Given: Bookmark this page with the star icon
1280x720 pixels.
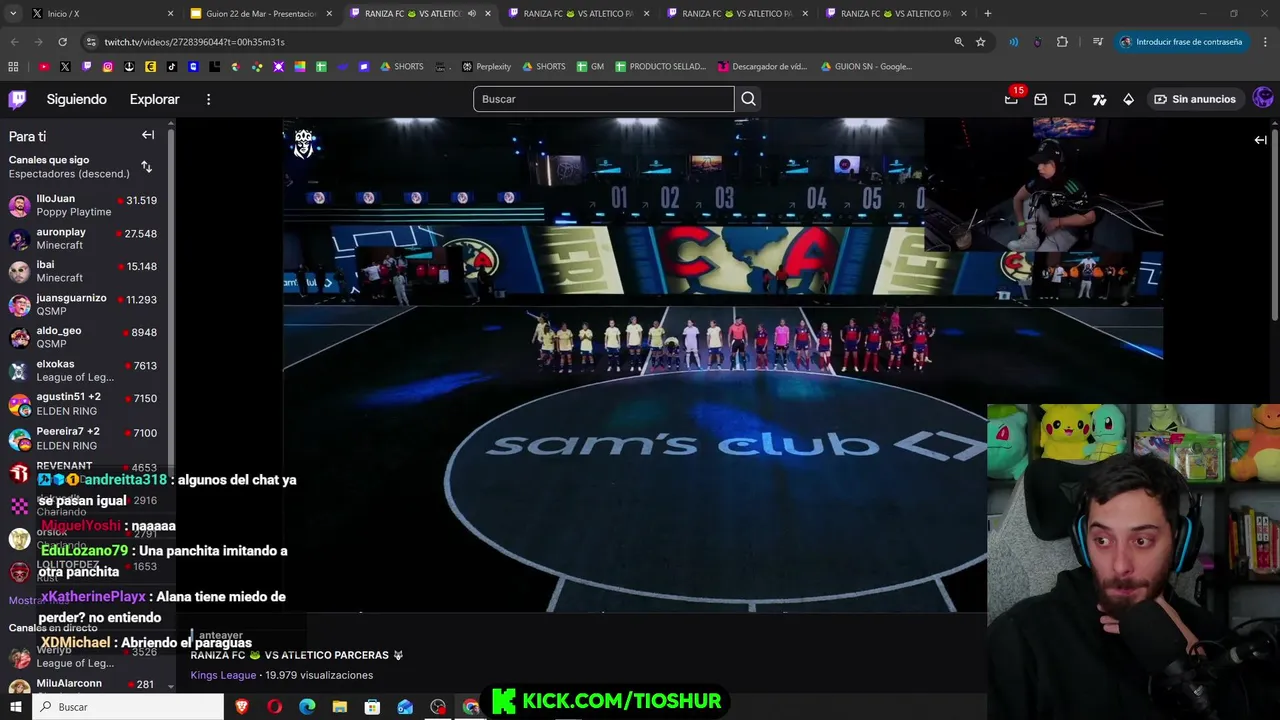Looking at the screenshot, I should (x=980, y=42).
